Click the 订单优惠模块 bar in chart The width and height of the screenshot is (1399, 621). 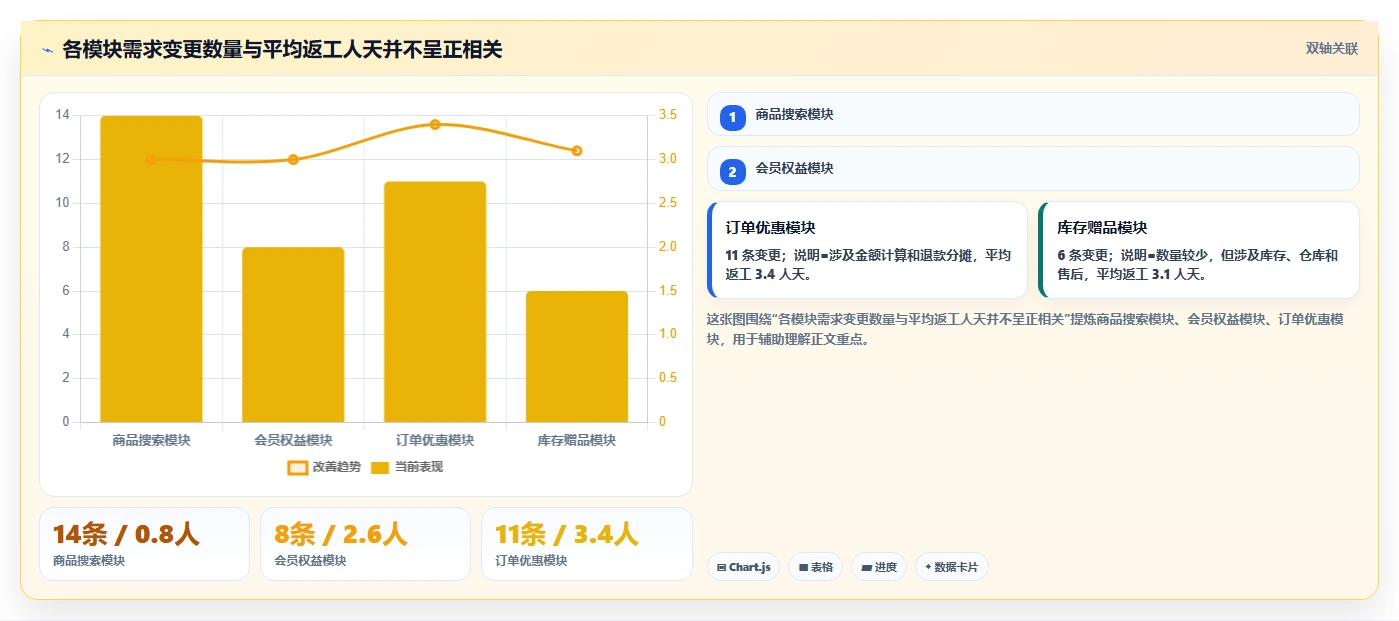click(x=435, y=302)
